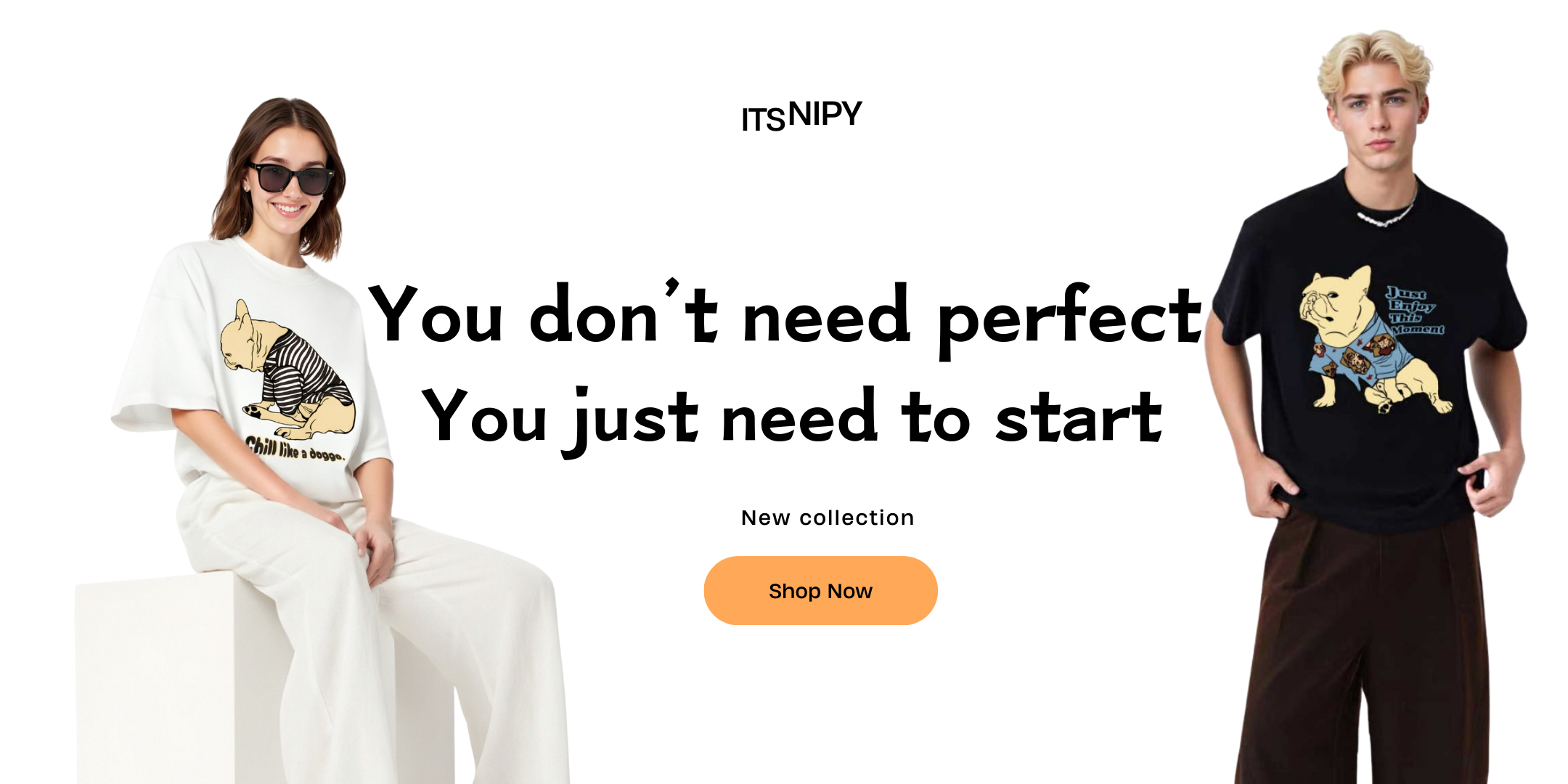Screen dimensions: 1568x784
Task: Click the ITSNIPY brand logo
Action: pyautogui.click(x=801, y=116)
